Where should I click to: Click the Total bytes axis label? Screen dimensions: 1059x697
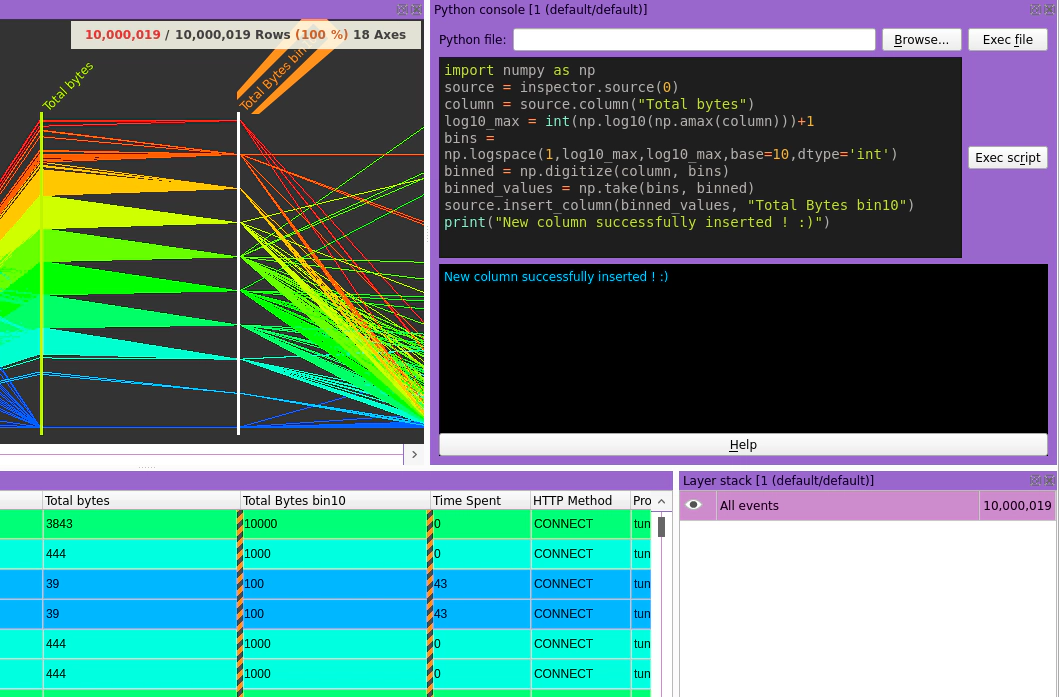66,85
